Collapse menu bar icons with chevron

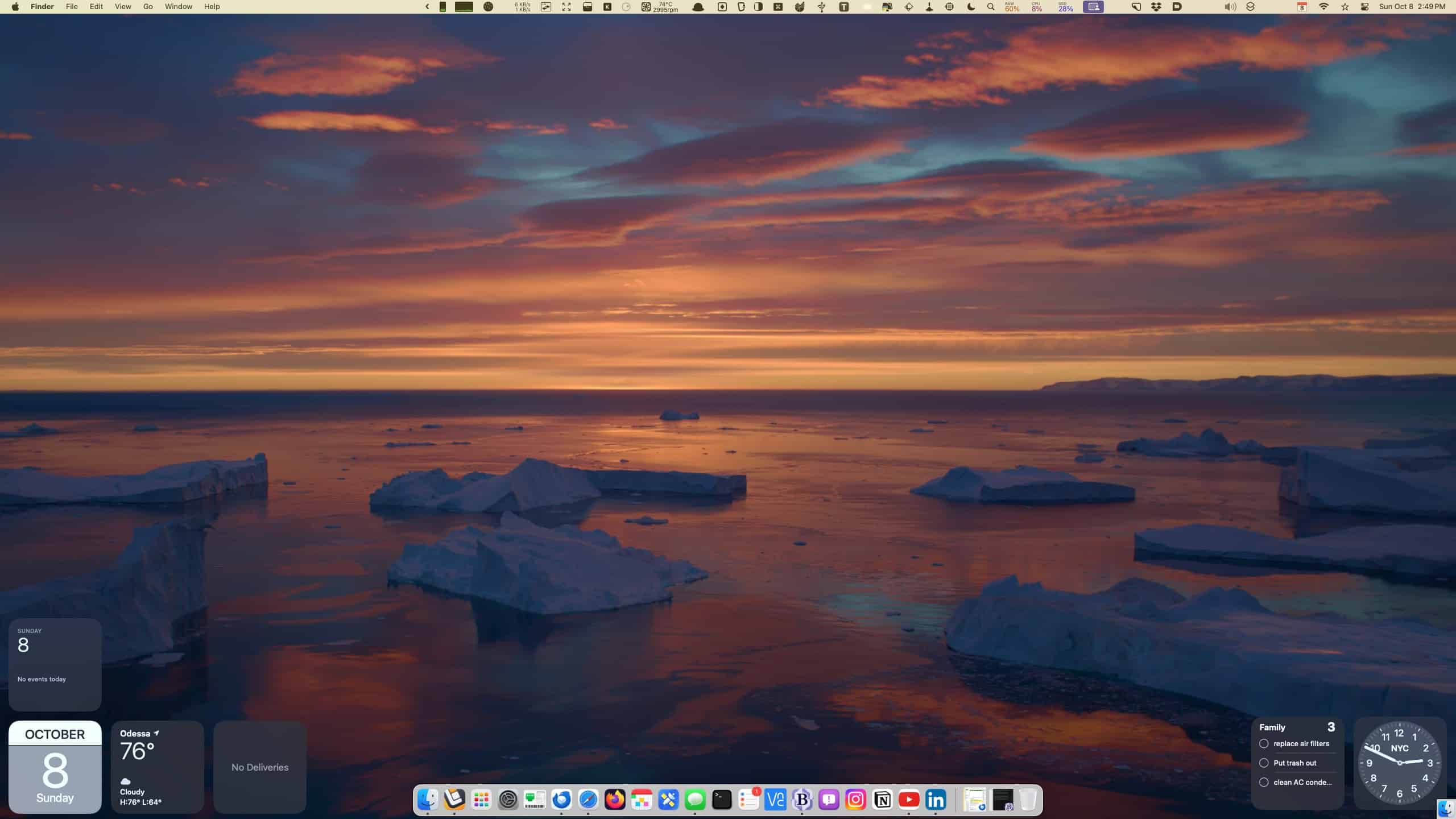[x=427, y=7]
